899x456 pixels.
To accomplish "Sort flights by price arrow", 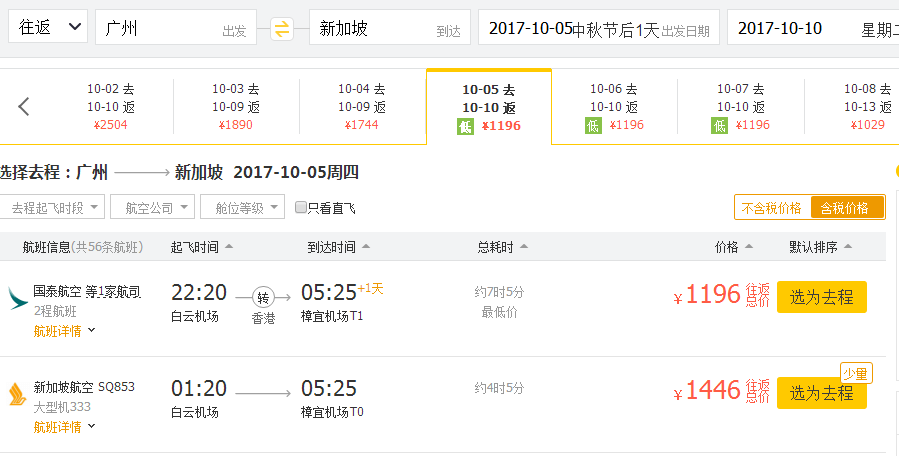I will (x=748, y=247).
